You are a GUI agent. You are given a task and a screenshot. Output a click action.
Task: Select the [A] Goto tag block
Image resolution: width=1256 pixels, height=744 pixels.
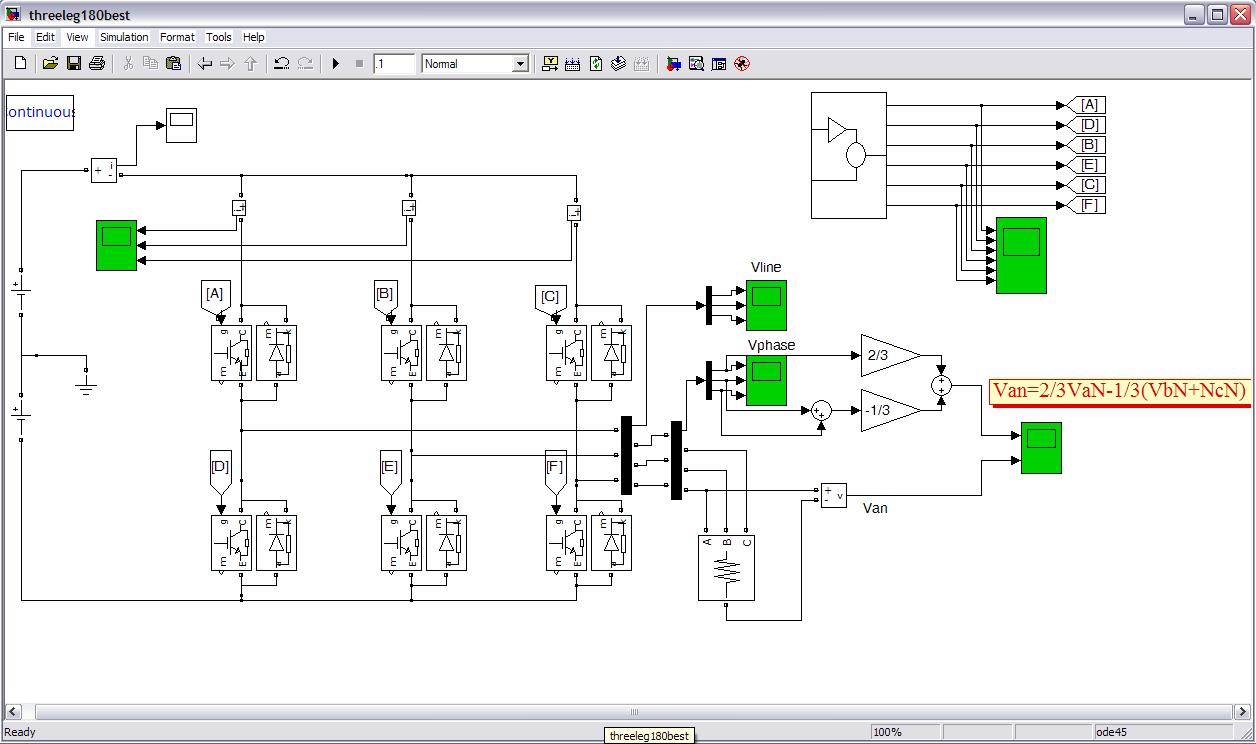click(x=1090, y=105)
